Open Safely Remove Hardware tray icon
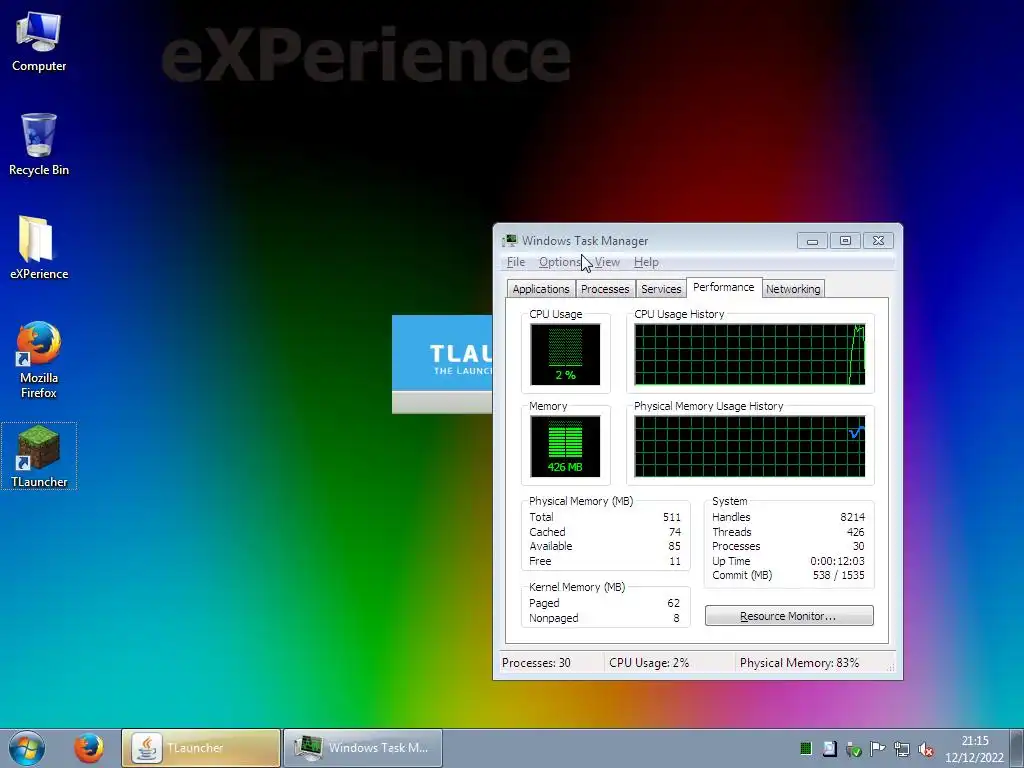This screenshot has width=1024, height=768. tap(853, 749)
